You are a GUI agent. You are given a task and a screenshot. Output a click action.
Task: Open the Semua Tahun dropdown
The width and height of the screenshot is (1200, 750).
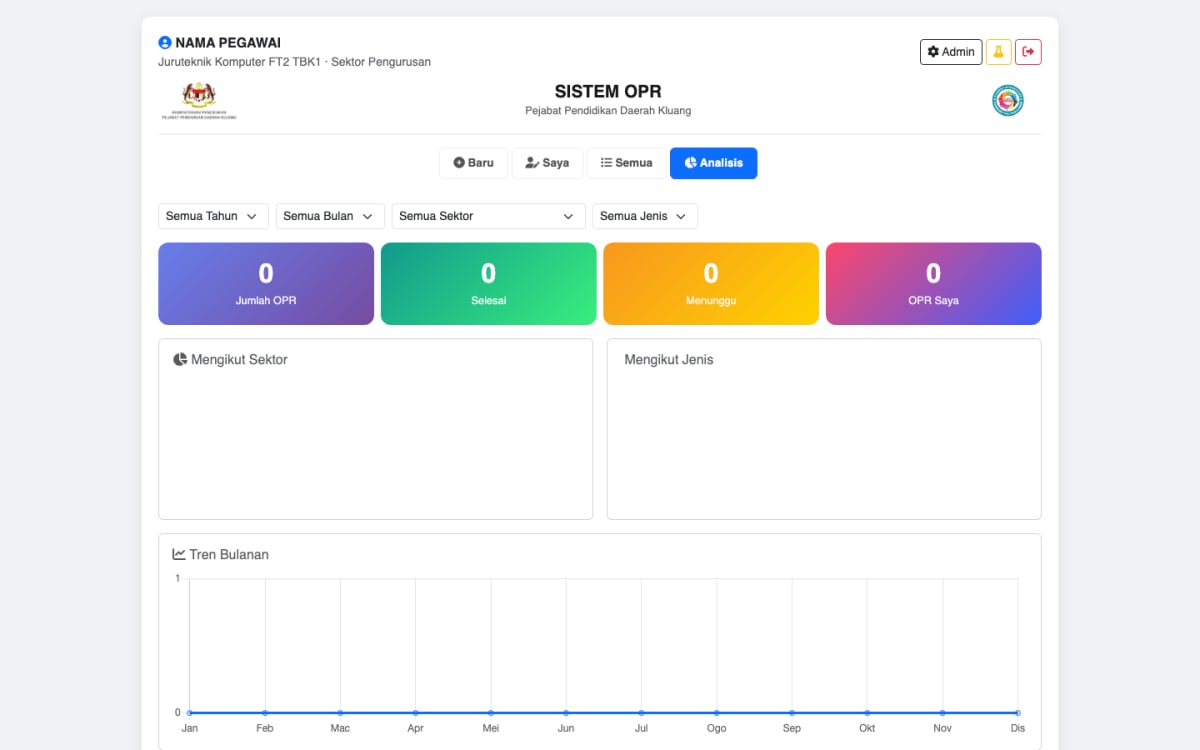pyautogui.click(x=213, y=216)
